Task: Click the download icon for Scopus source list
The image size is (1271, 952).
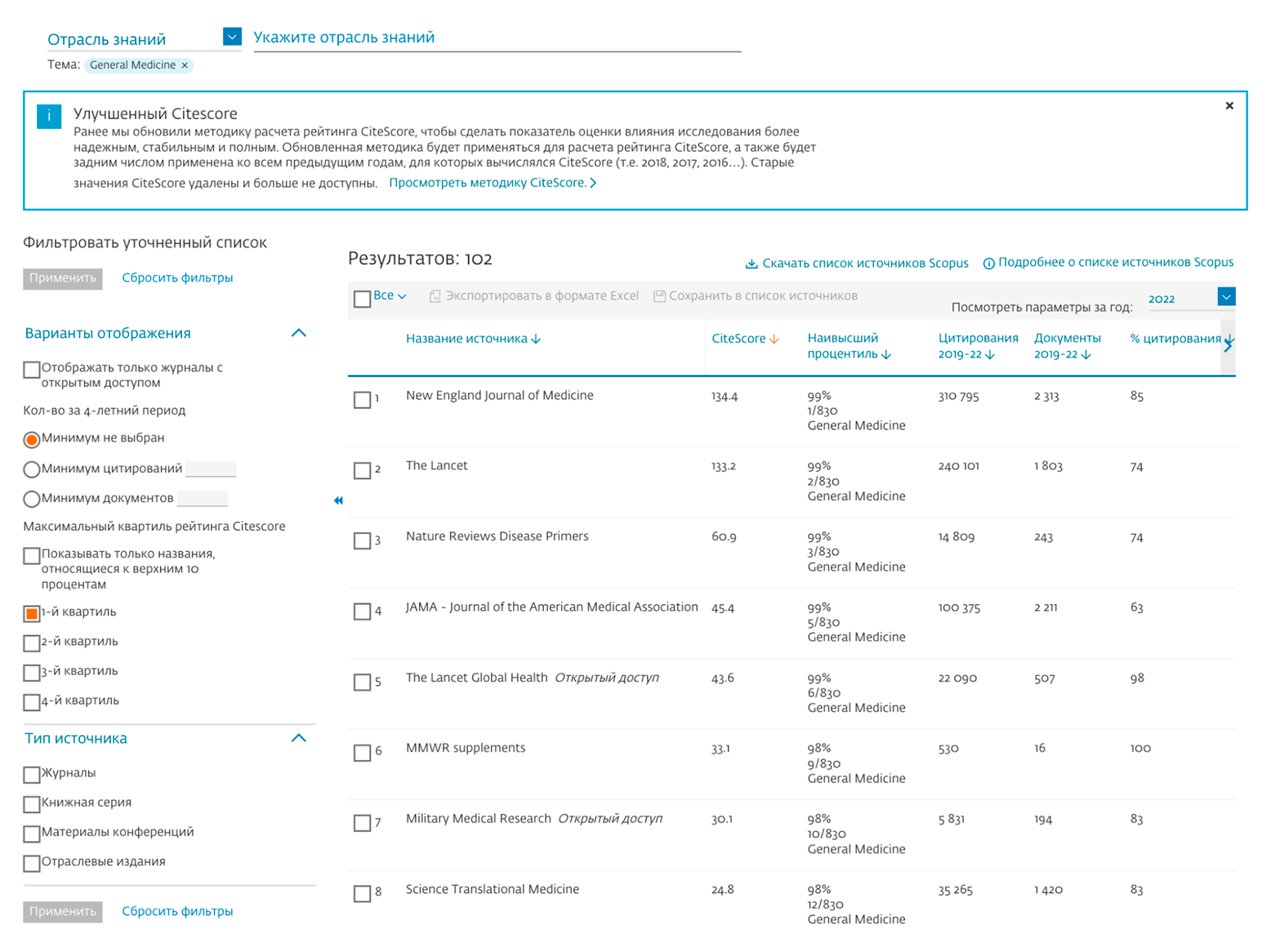Action: 751,264
